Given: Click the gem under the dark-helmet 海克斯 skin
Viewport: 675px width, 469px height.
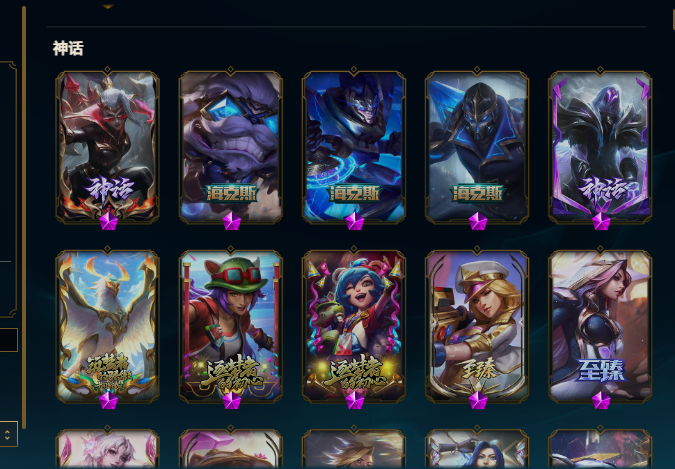Looking at the screenshot, I should click(x=477, y=221).
